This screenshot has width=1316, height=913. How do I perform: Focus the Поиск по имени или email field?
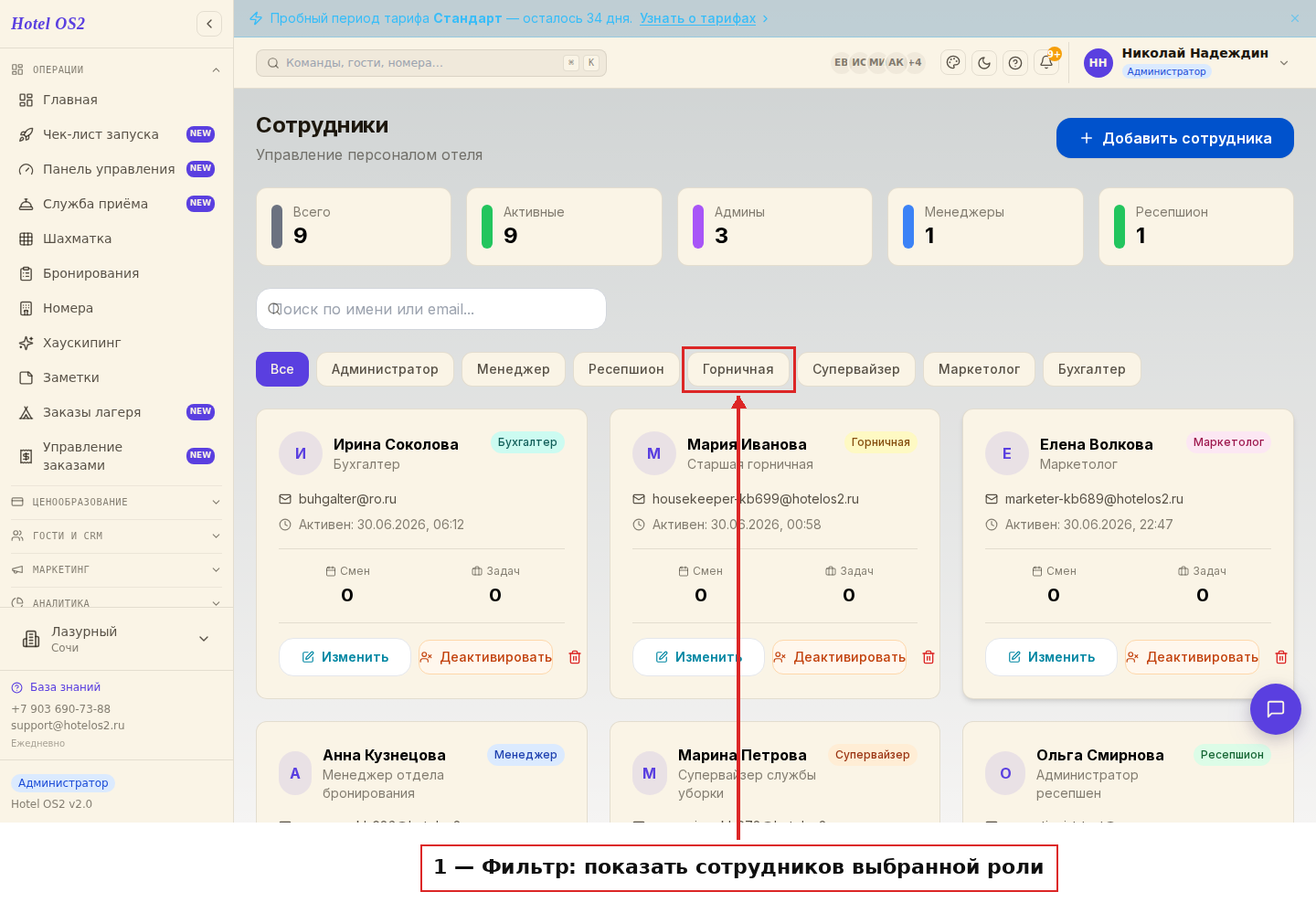431,309
